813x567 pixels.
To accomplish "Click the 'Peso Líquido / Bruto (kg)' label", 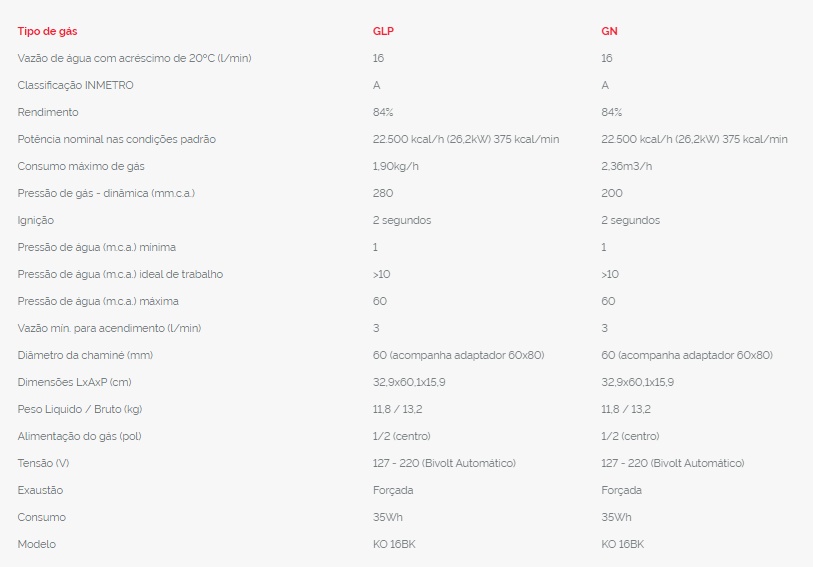I will (80, 409).
